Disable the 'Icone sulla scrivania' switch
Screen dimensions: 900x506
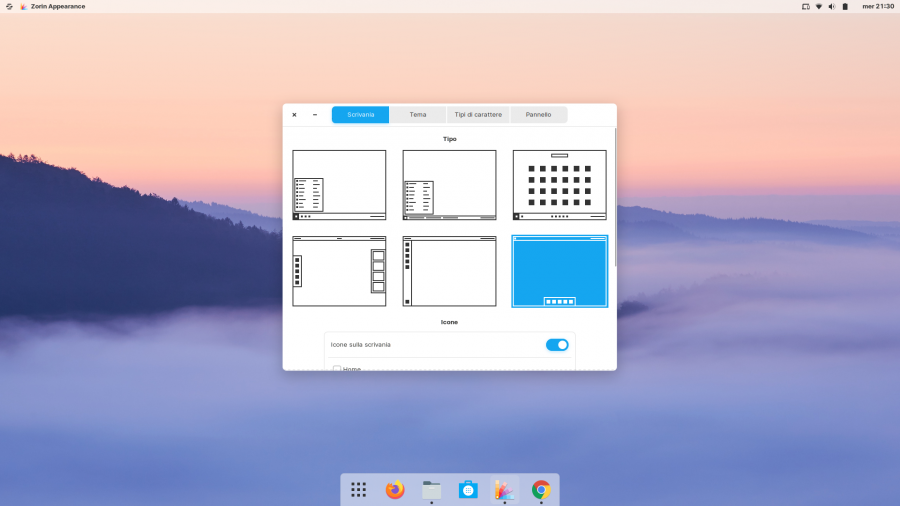pos(557,345)
